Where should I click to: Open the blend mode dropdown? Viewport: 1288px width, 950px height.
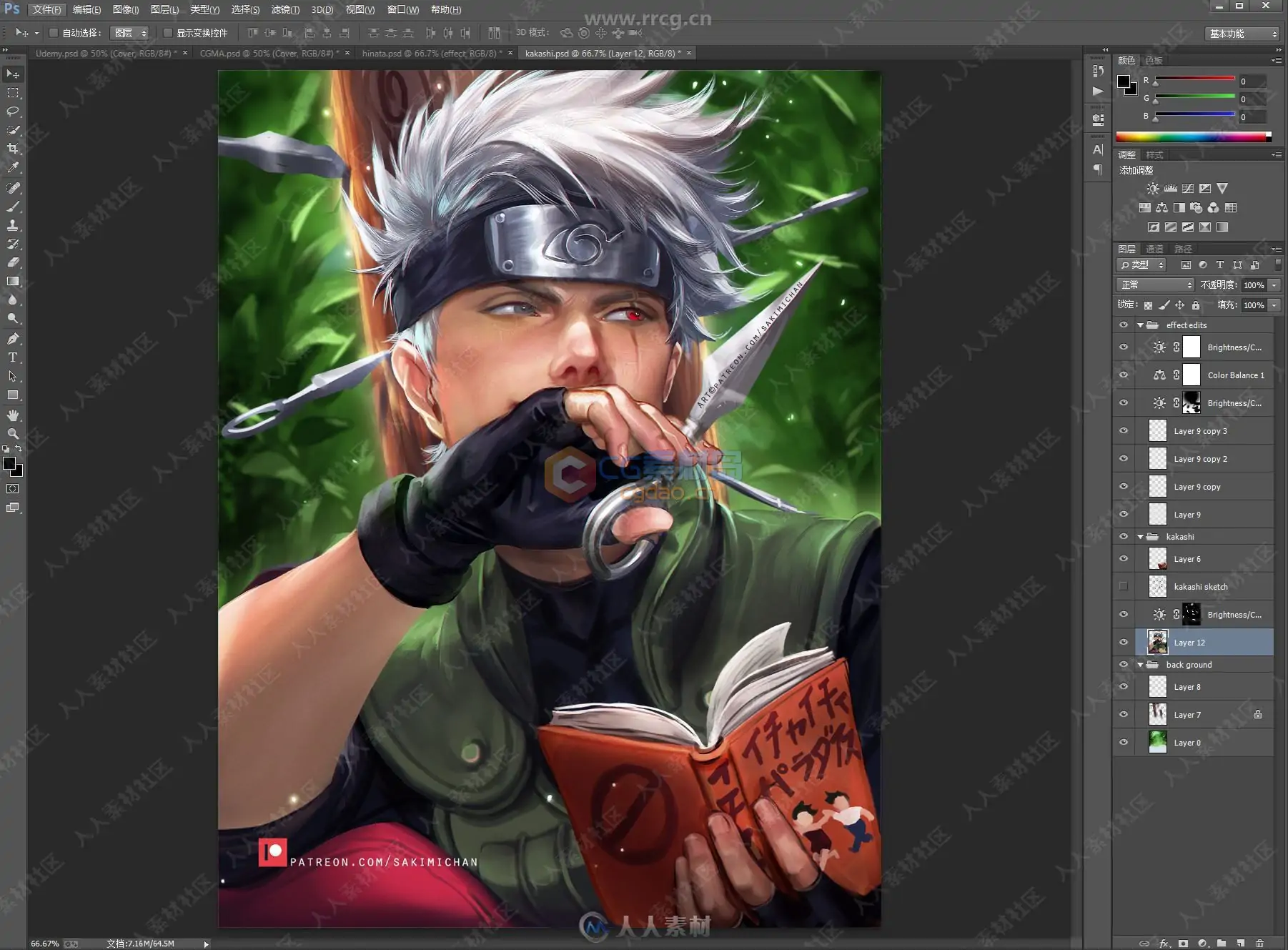pyautogui.click(x=1155, y=285)
